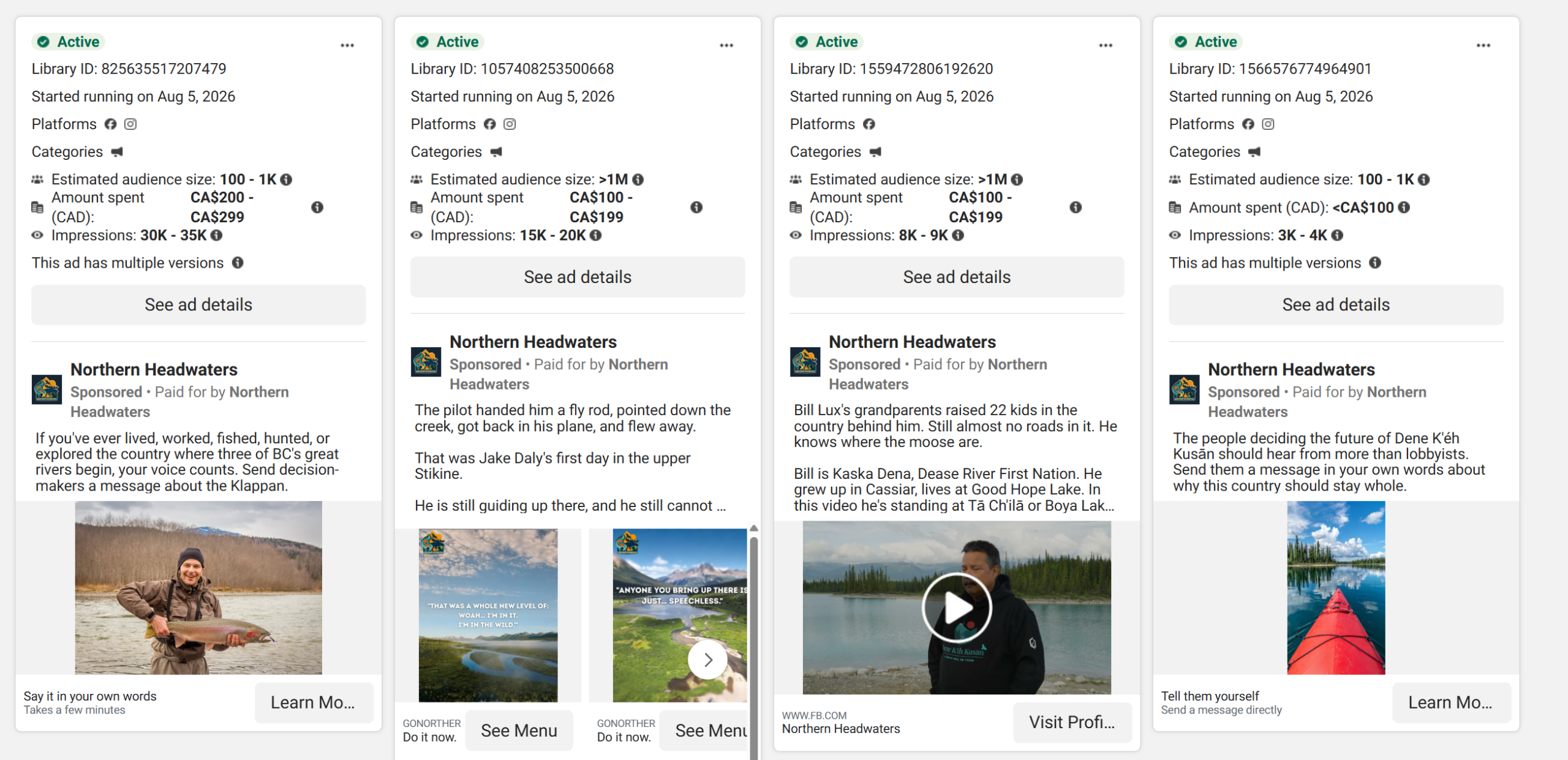Click impressions info icon for 15K - 20K

(595, 235)
